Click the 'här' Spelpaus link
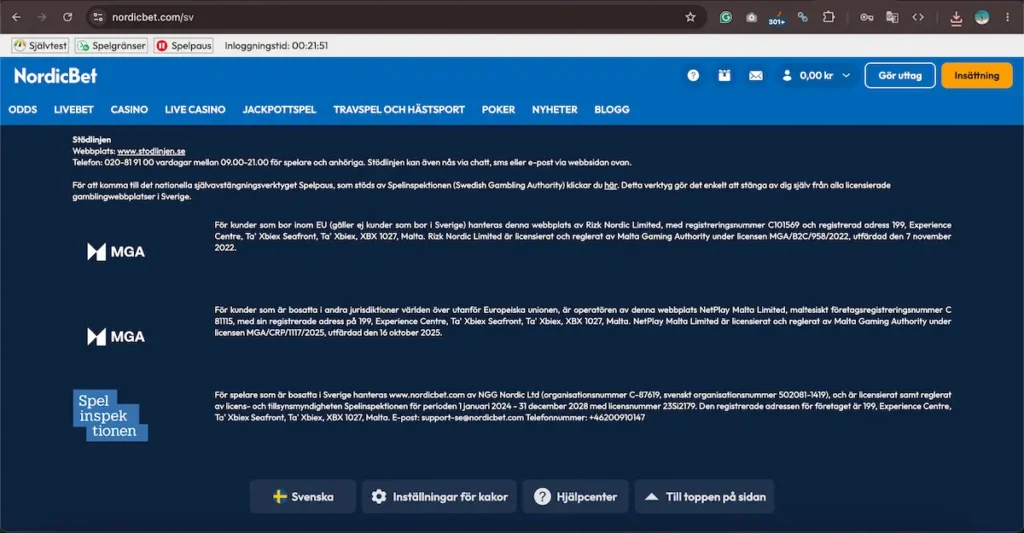Viewport: 1024px width, 533px height. 611,186
